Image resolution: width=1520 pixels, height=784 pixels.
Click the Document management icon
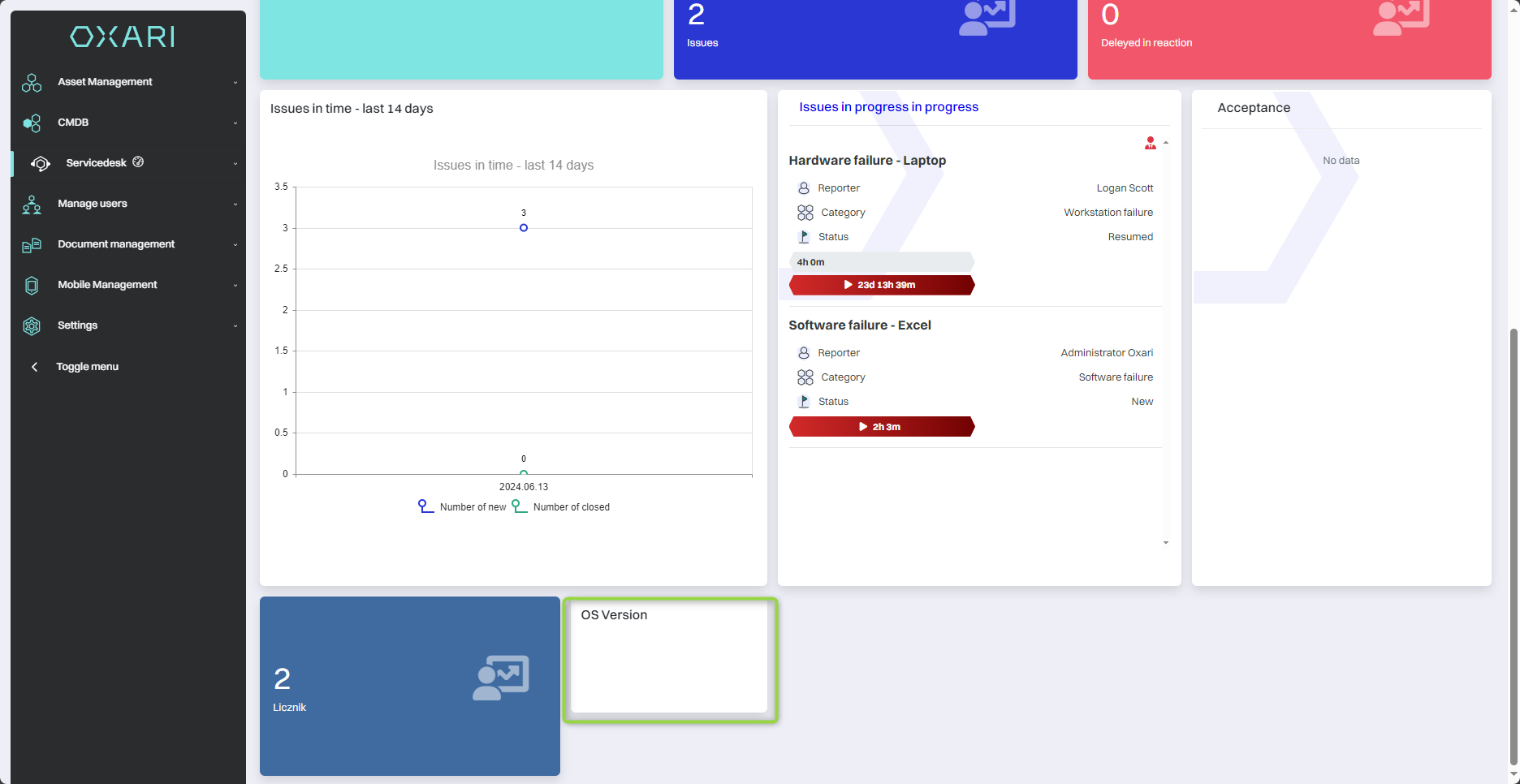(x=32, y=245)
